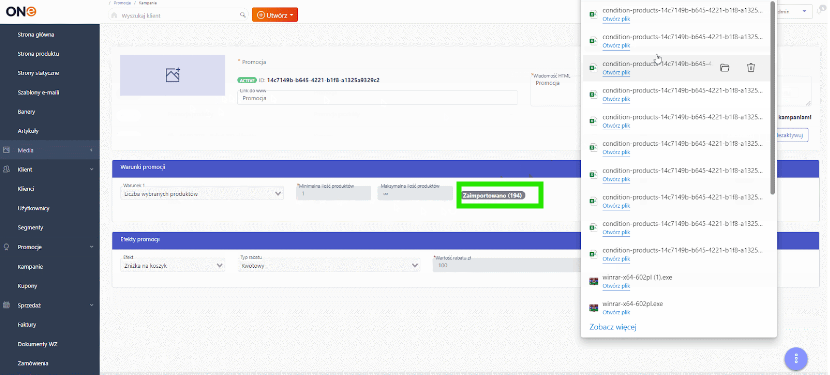Show hovered download in folder

724,67
